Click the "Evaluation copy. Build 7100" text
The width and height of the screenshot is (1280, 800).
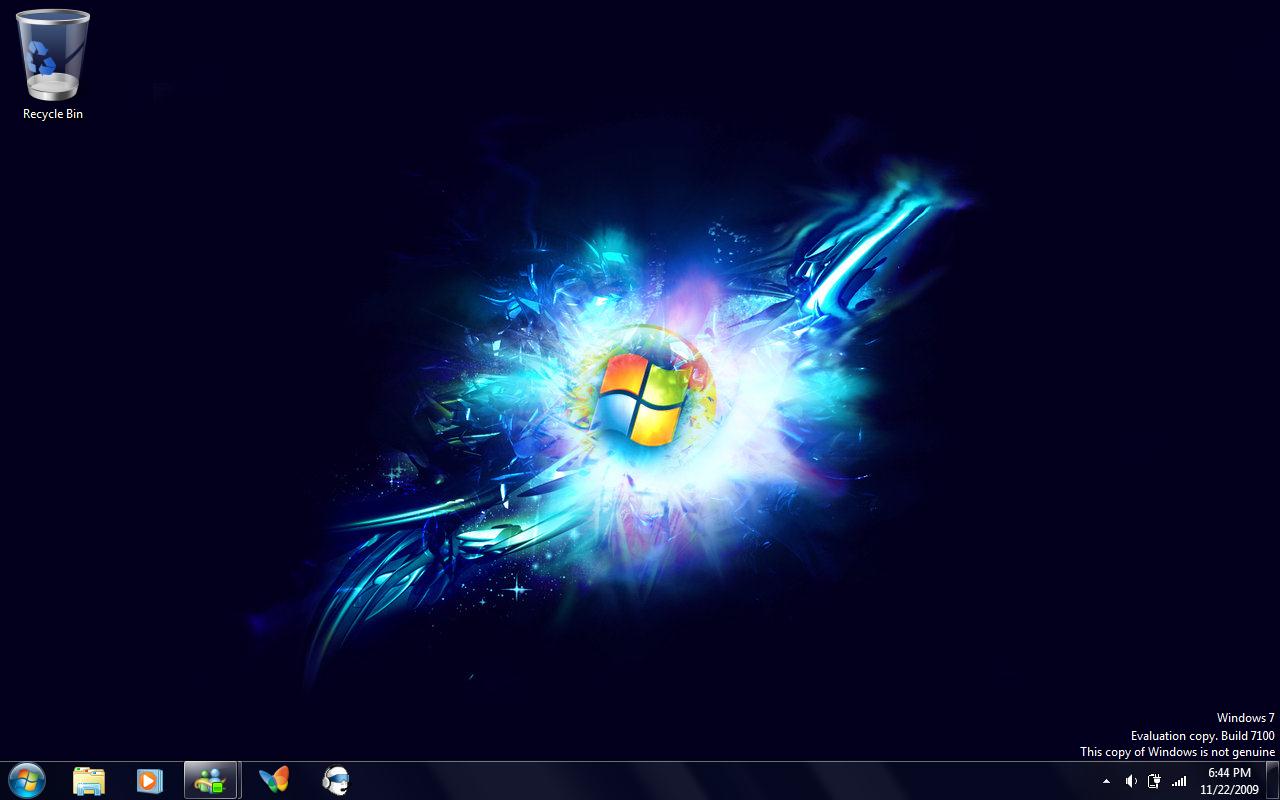pyautogui.click(x=1202, y=735)
